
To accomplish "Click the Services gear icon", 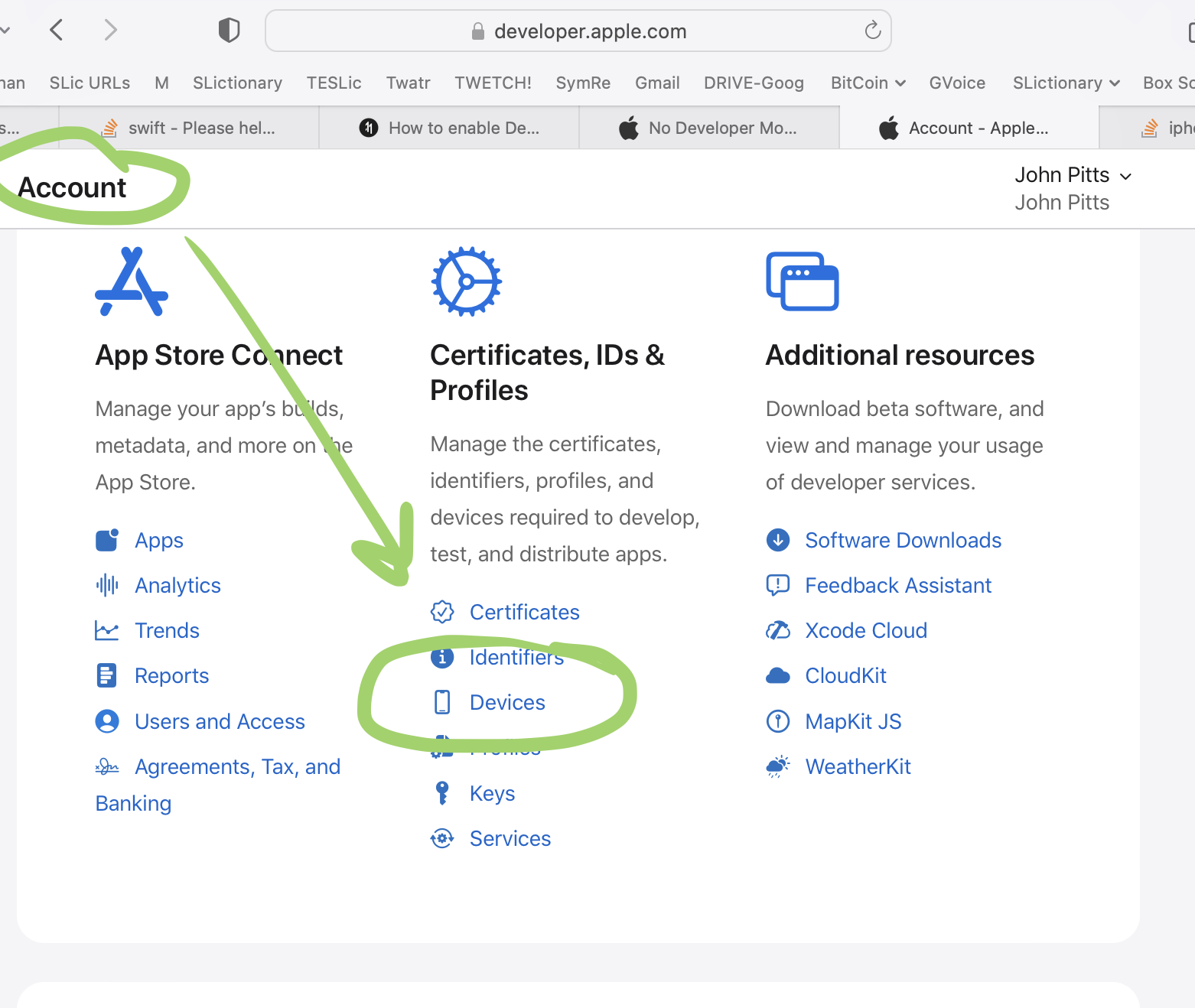I will pos(442,838).
